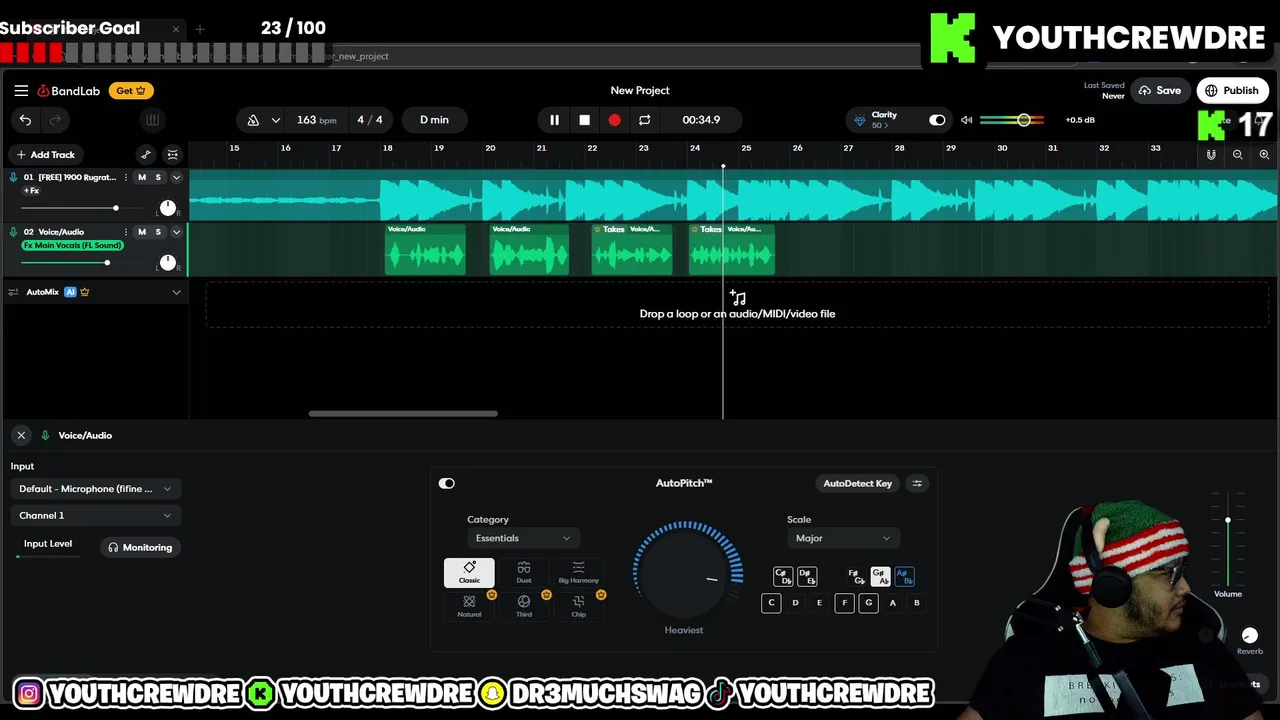The height and width of the screenshot is (720, 1280).
Task: Toggle the Clarity switch
Action: coord(937,120)
